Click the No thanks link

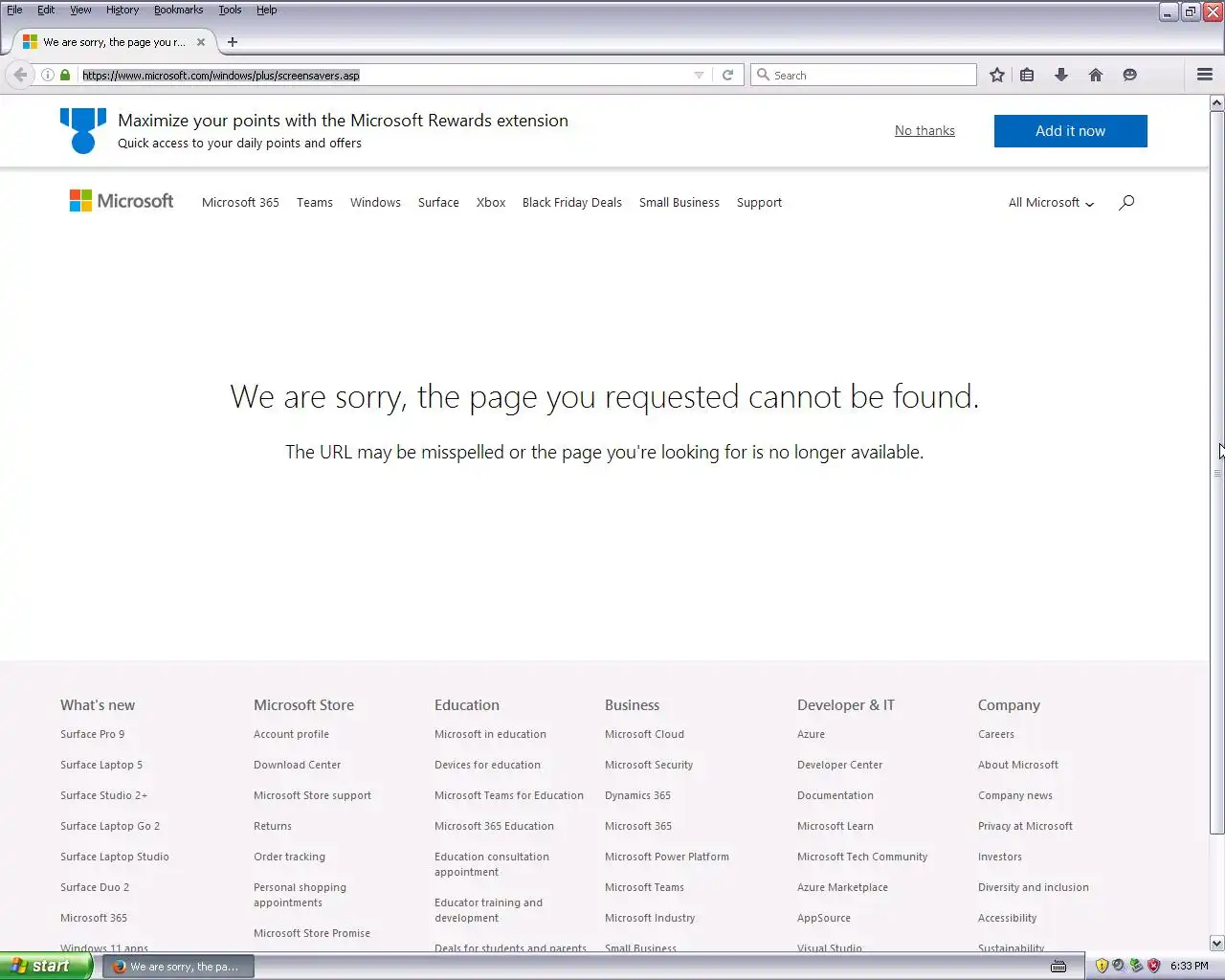tap(924, 130)
